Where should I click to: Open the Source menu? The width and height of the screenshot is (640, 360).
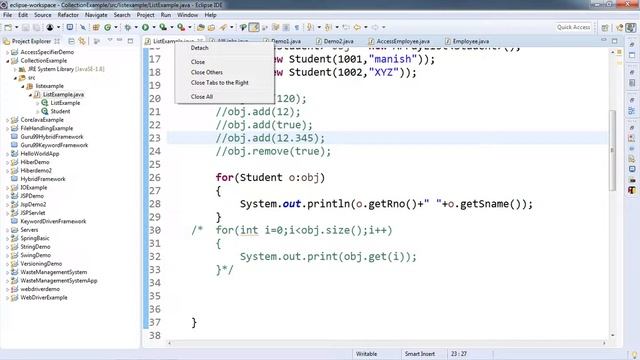point(43,15)
